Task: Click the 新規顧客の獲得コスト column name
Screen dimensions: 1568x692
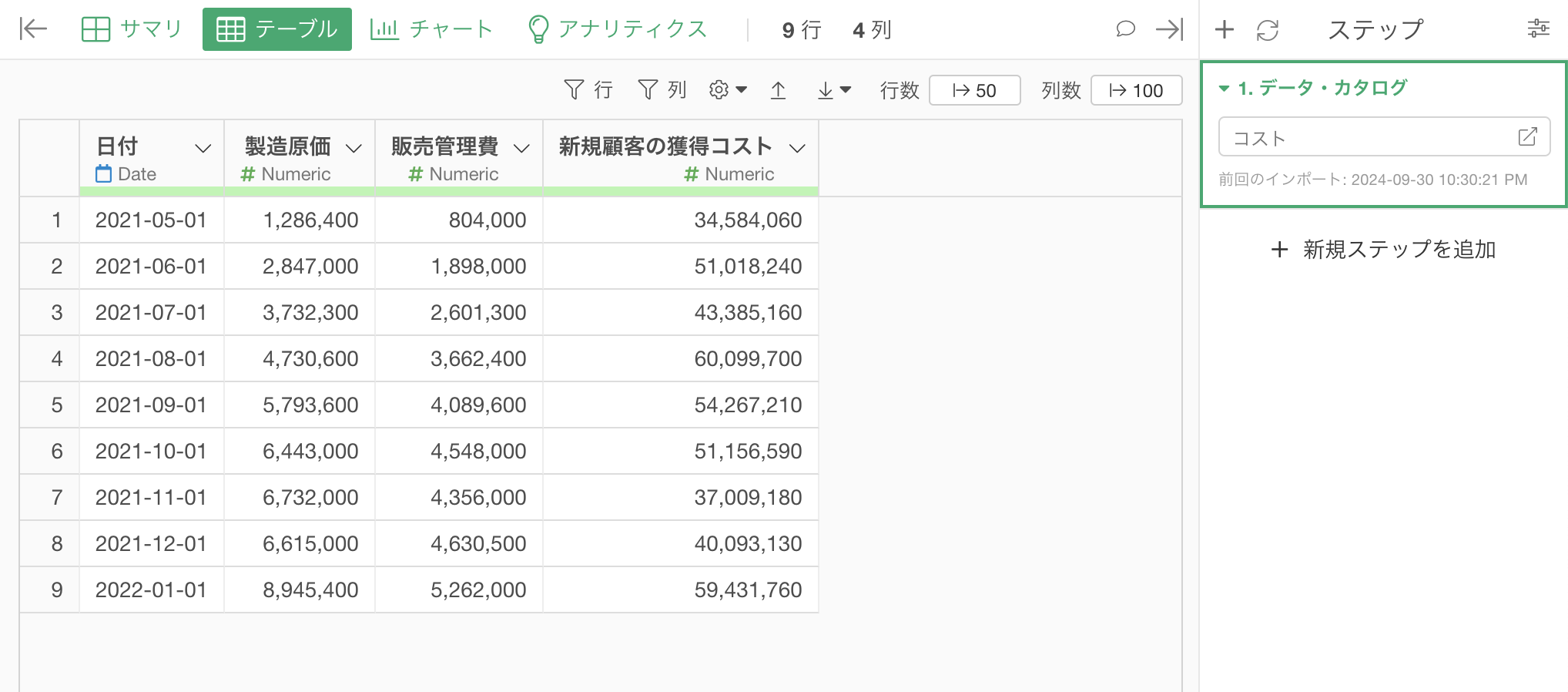Action: coord(665,146)
